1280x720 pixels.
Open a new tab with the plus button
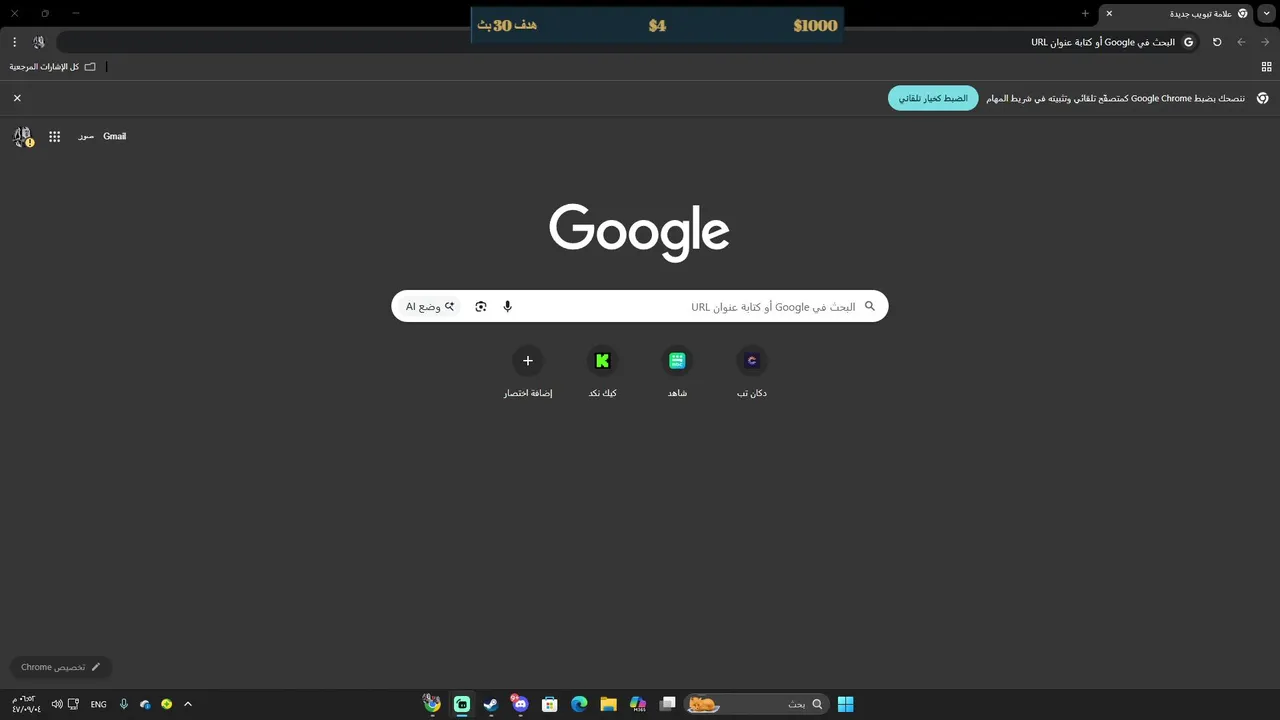[1085, 14]
